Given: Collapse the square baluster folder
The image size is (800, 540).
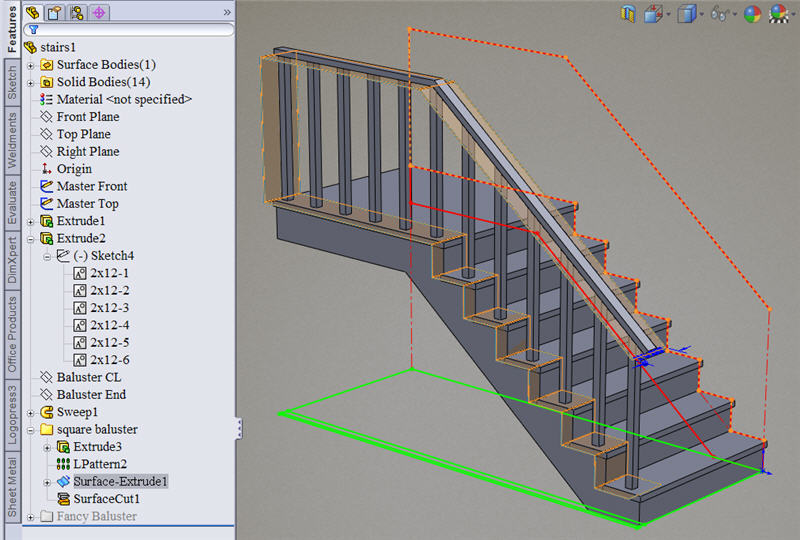Looking at the screenshot, I should pyautogui.click(x=31, y=430).
